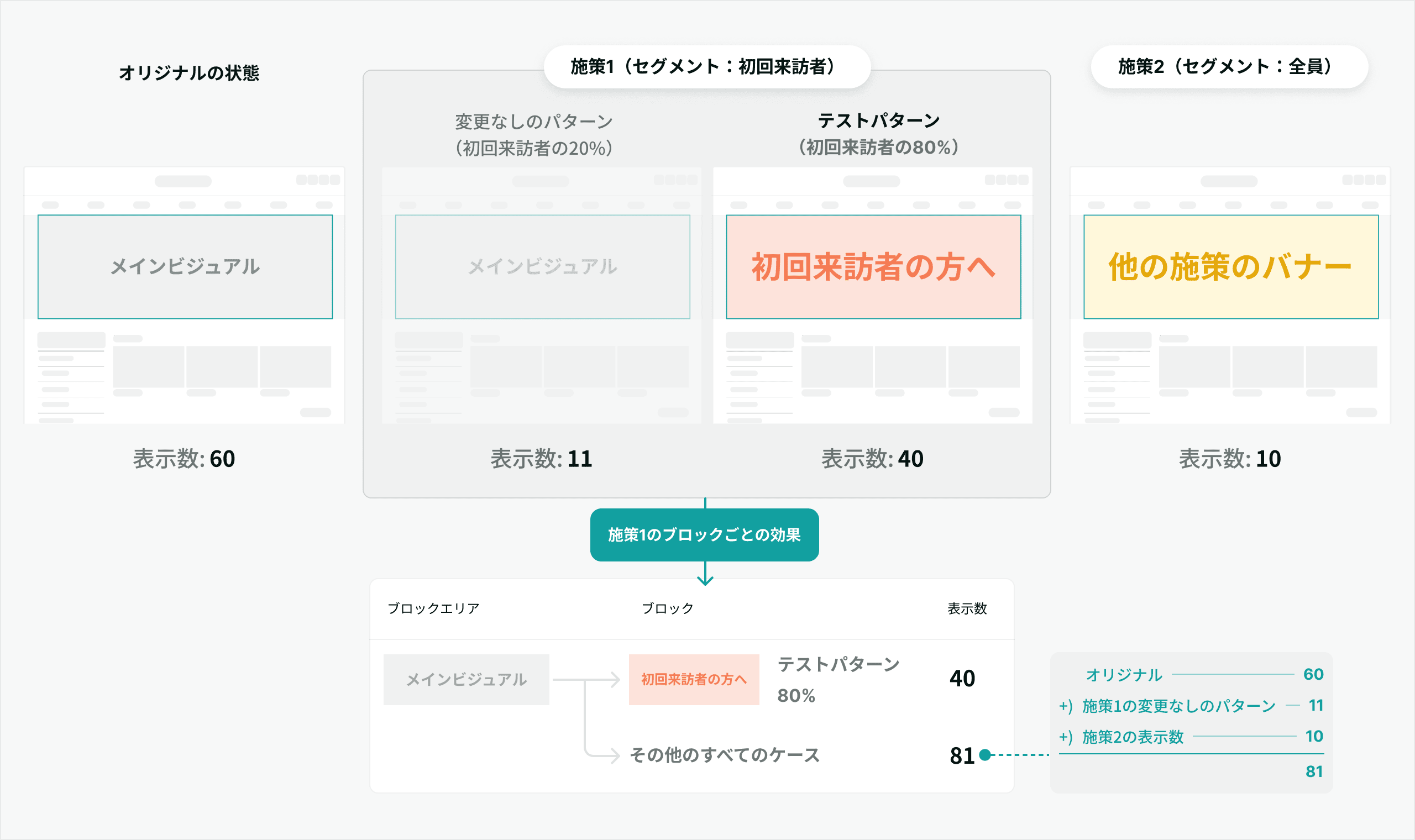1415x840 pixels.
Task: Click the 施策1のブロックごとの効果 teal button
Action: point(704,534)
